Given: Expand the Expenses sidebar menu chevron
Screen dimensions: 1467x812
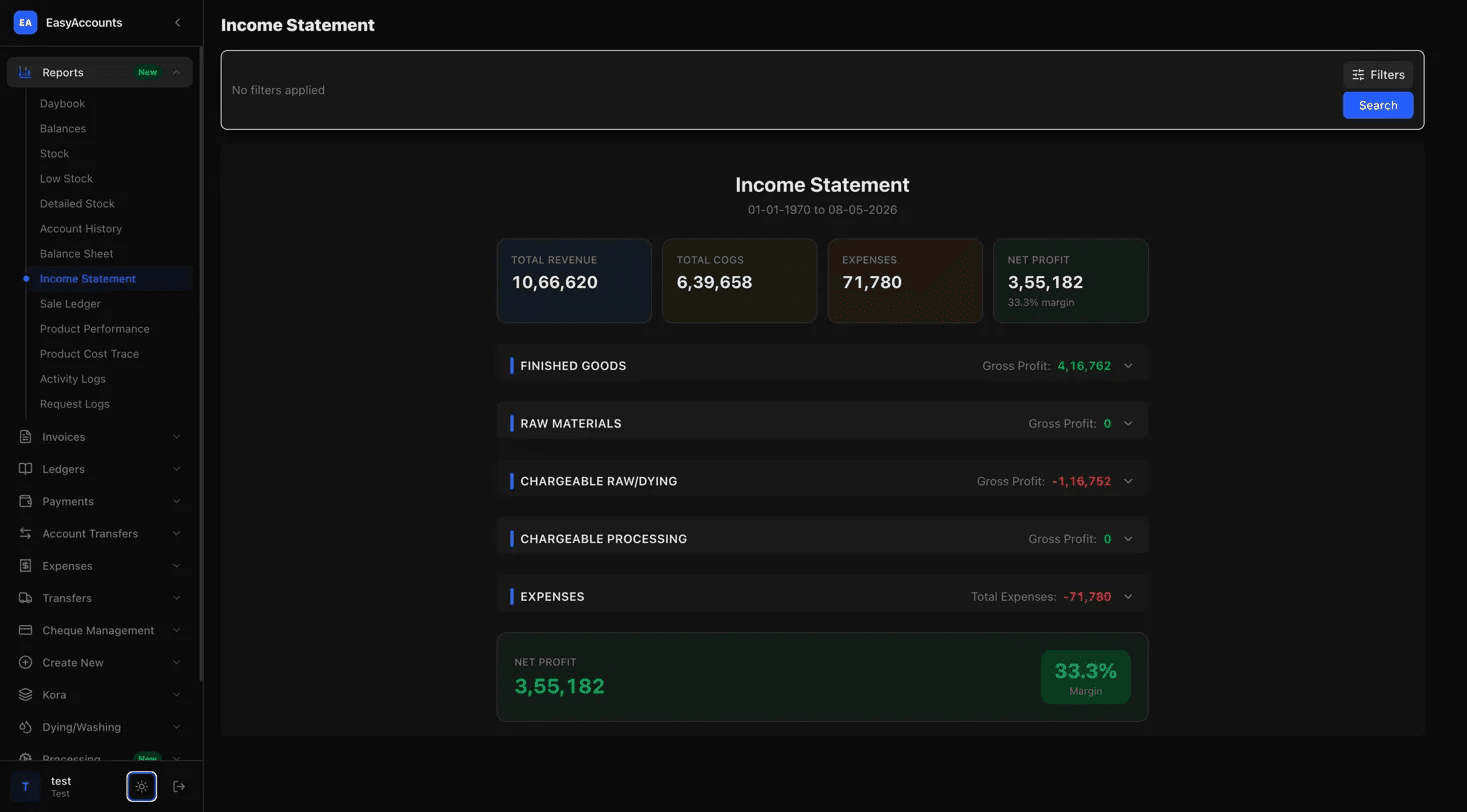Looking at the screenshot, I should pos(176,566).
